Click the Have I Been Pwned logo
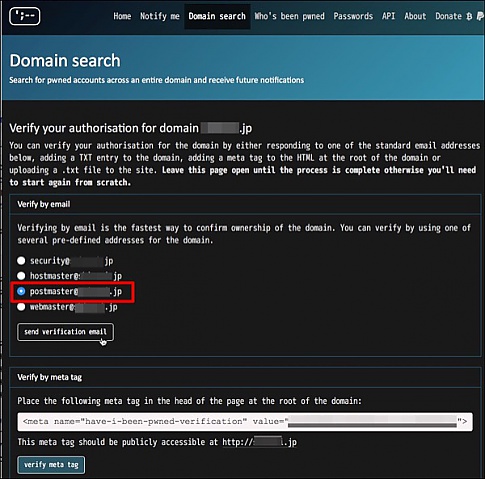This screenshot has width=485, height=479. pos(25,16)
